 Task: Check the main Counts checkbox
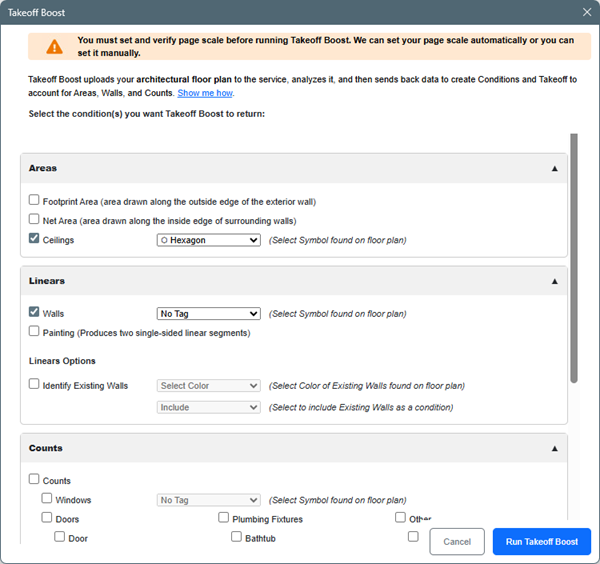point(34,479)
